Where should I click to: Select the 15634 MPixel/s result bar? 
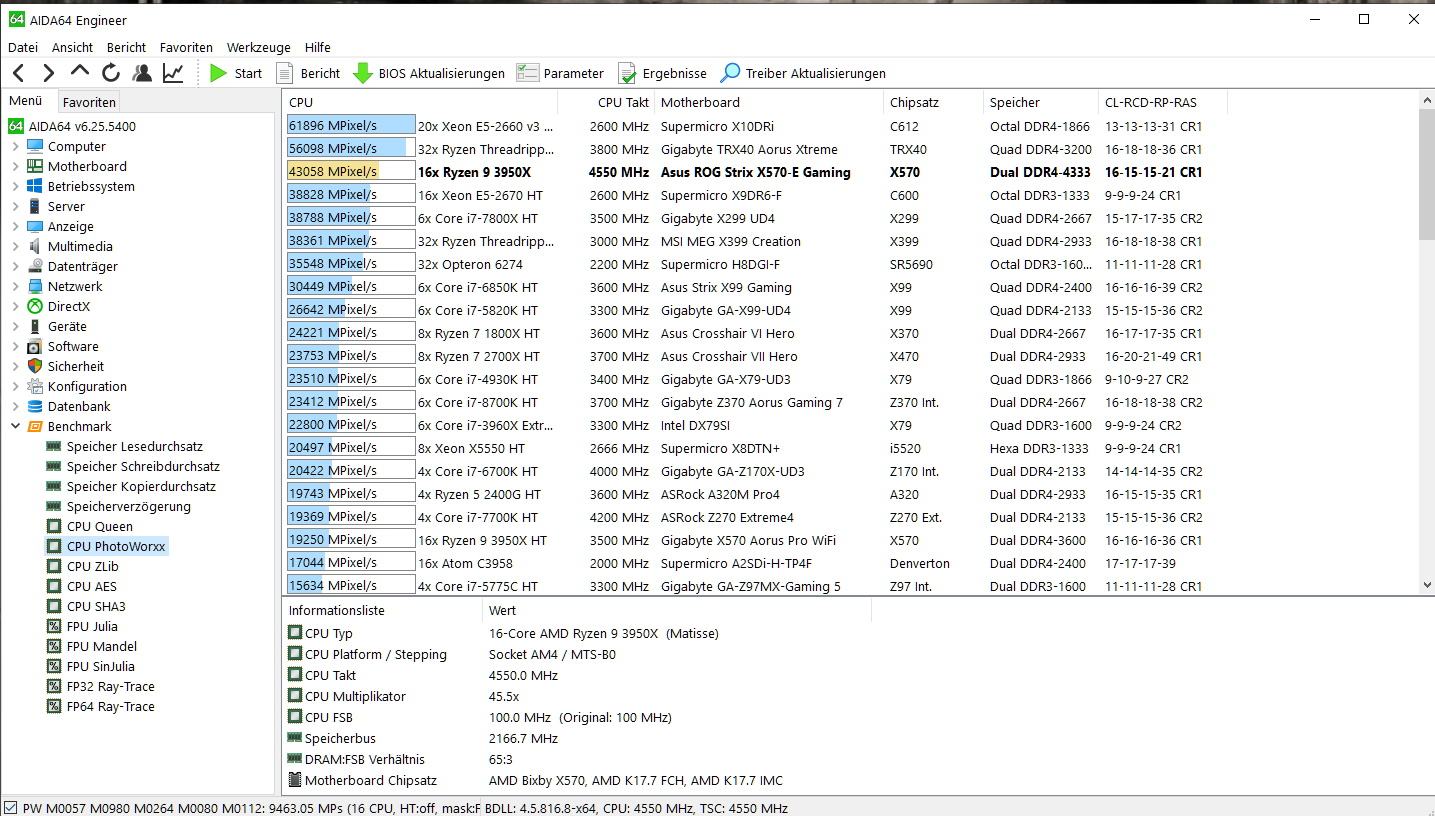click(x=351, y=586)
